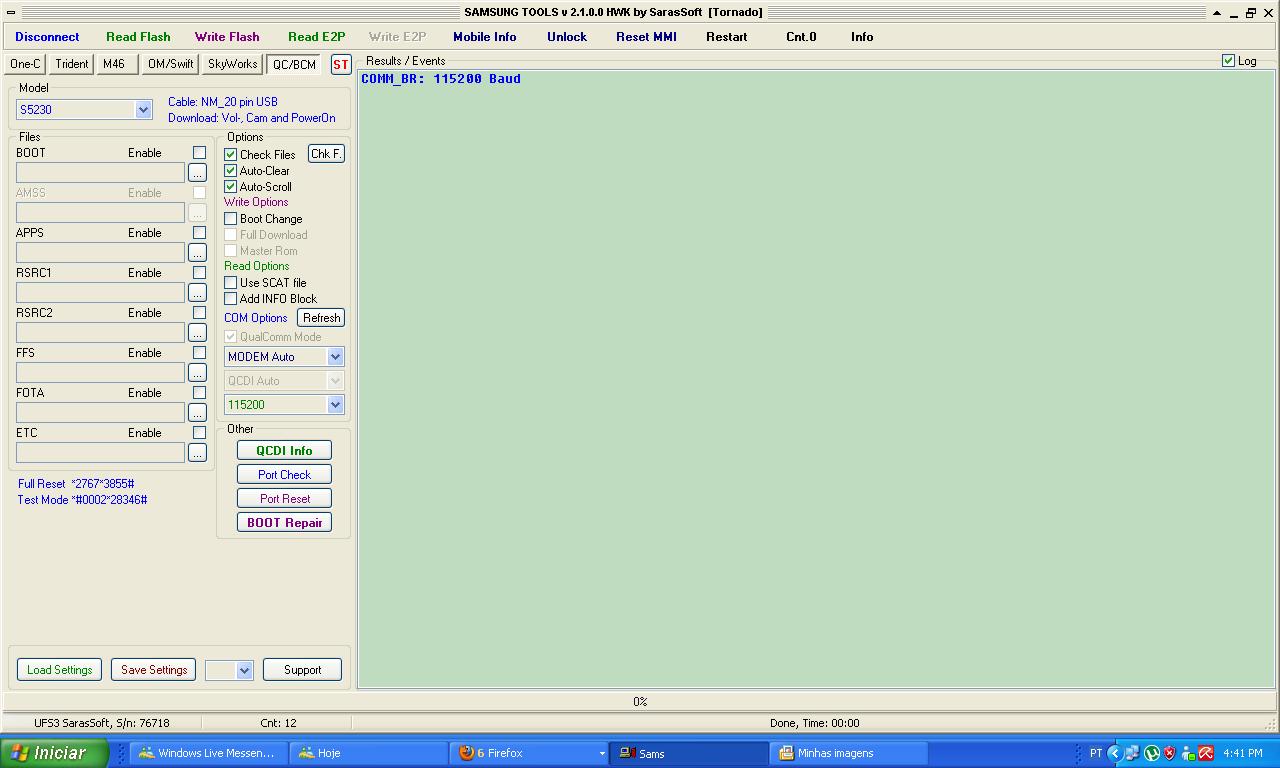
Task: Enable the RSRC1 file checkbox
Action: pyautogui.click(x=199, y=273)
